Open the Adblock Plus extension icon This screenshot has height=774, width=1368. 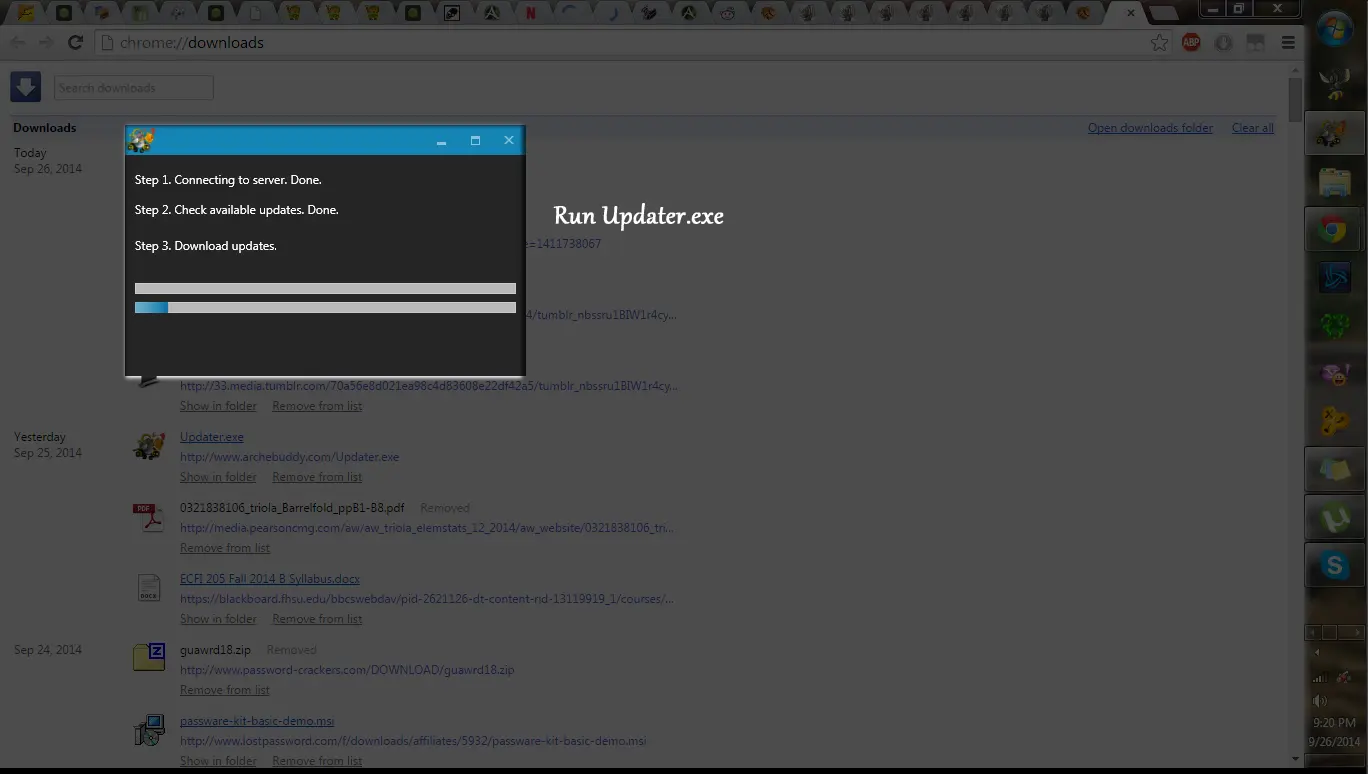tap(1191, 43)
